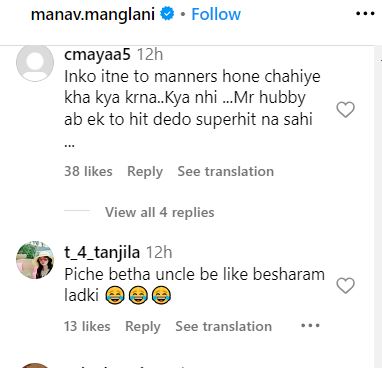Click the comments vertical scrollbar track
The height and width of the screenshot is (368, 382).
(x=378, y=207)
